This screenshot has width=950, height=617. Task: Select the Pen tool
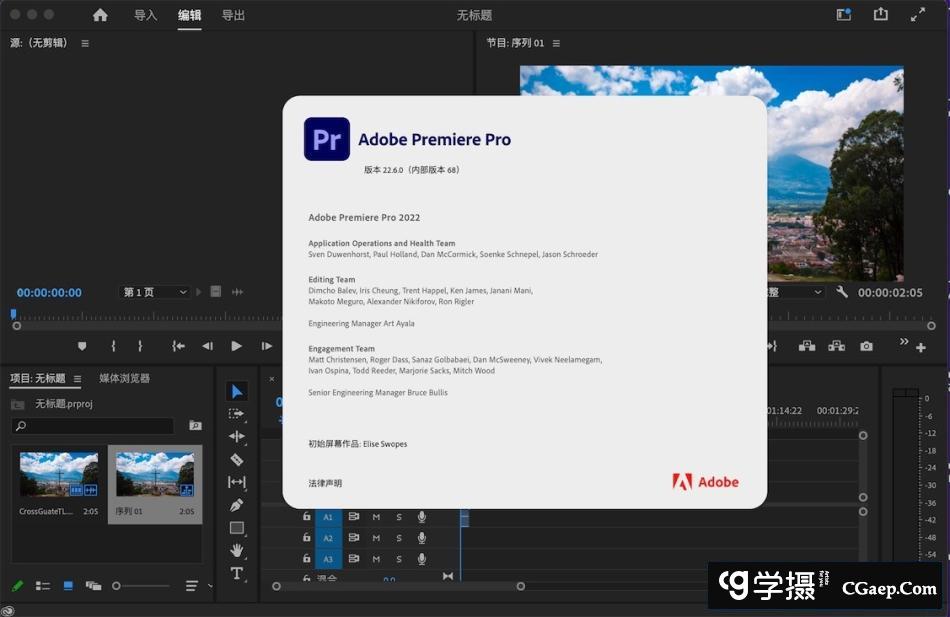(x=237, y=505)
